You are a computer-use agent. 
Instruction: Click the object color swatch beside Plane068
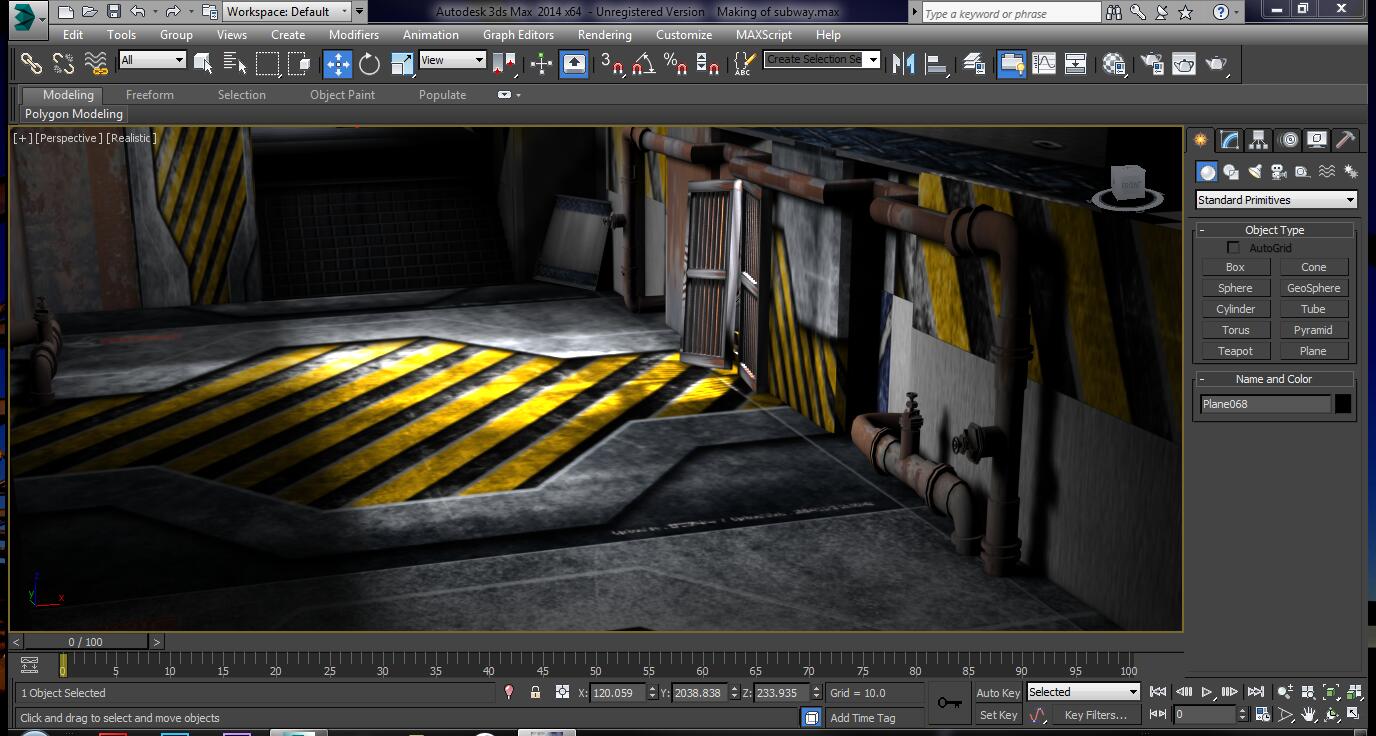pyautogui.click(x=1343, y=404)
